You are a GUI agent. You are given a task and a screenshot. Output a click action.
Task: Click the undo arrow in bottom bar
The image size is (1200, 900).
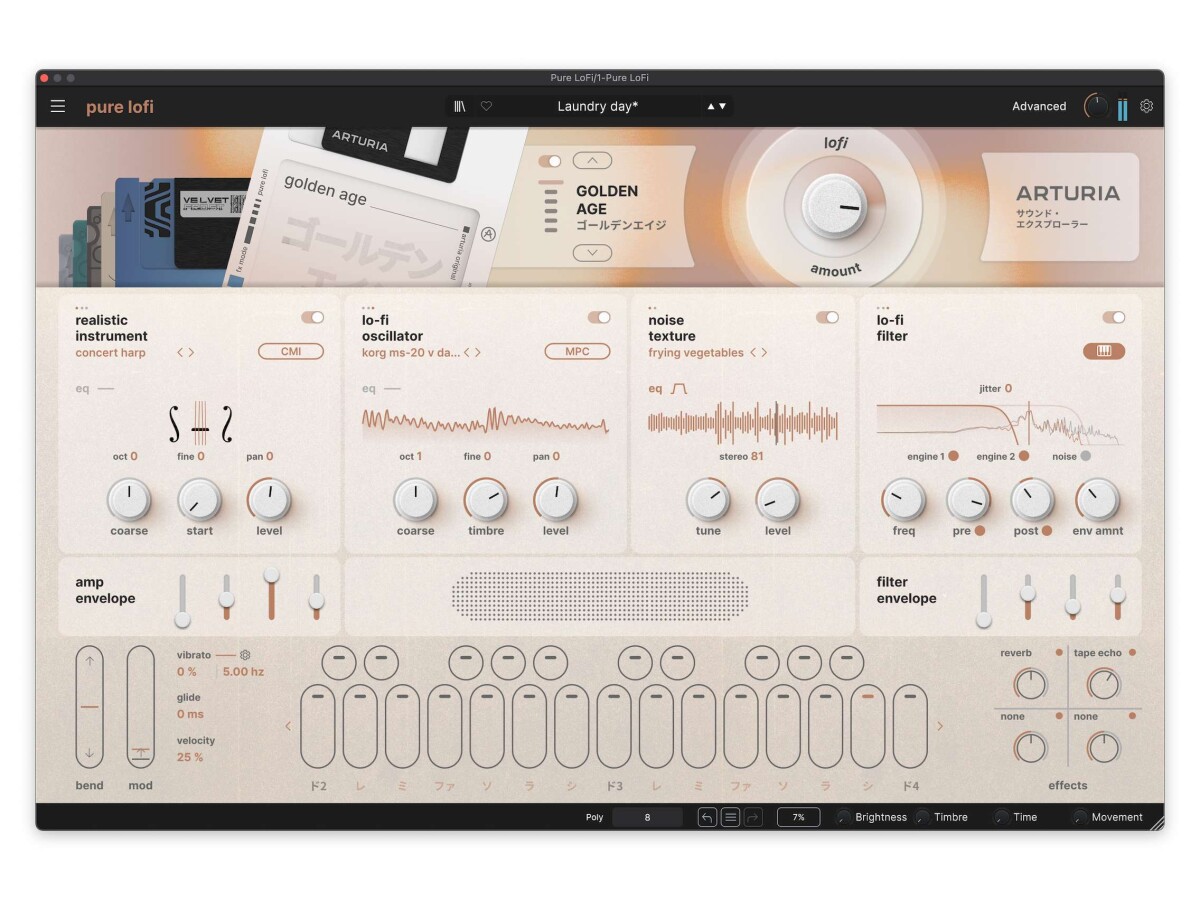707,817
